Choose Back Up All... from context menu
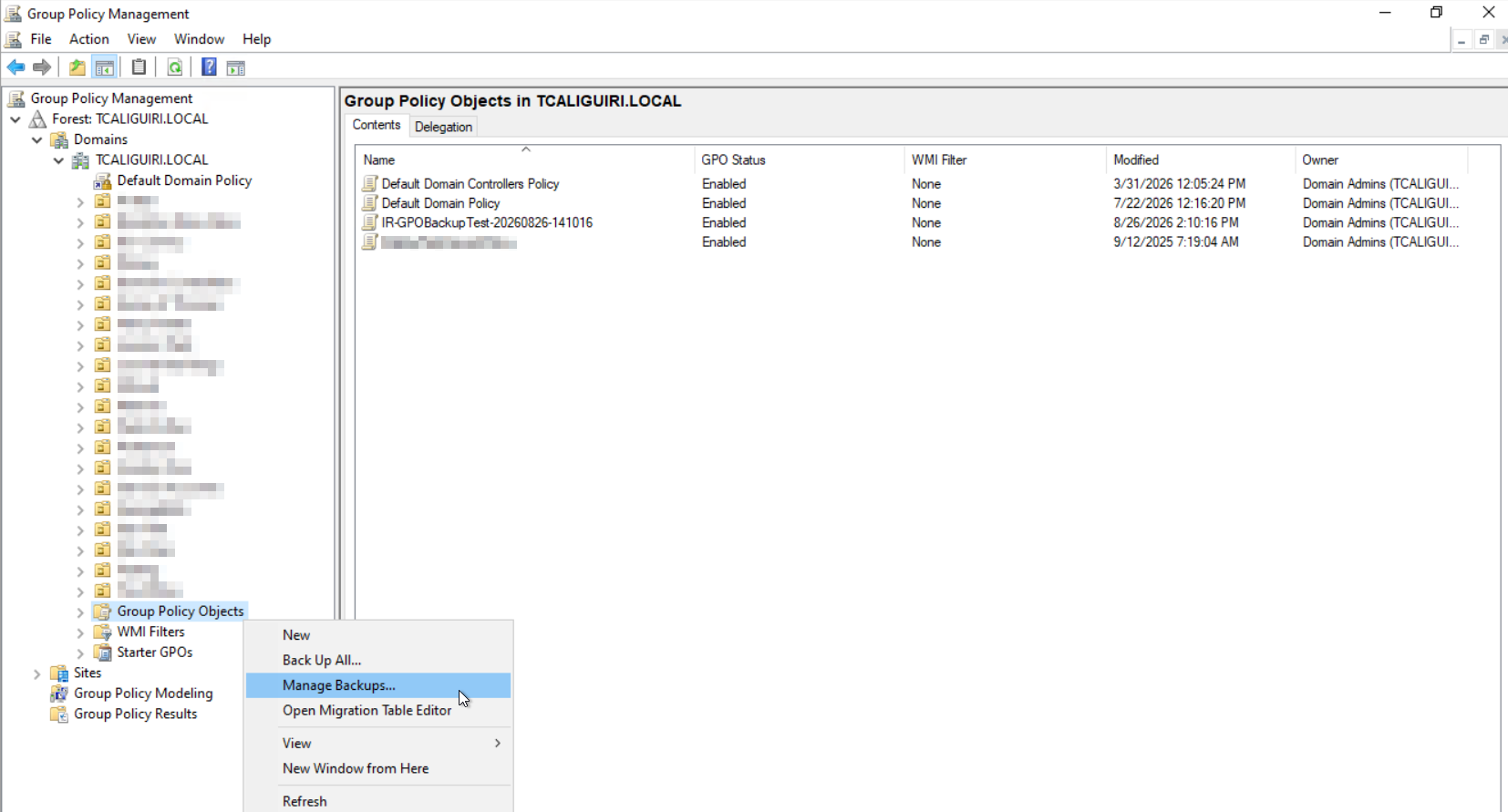 point(378,660)
